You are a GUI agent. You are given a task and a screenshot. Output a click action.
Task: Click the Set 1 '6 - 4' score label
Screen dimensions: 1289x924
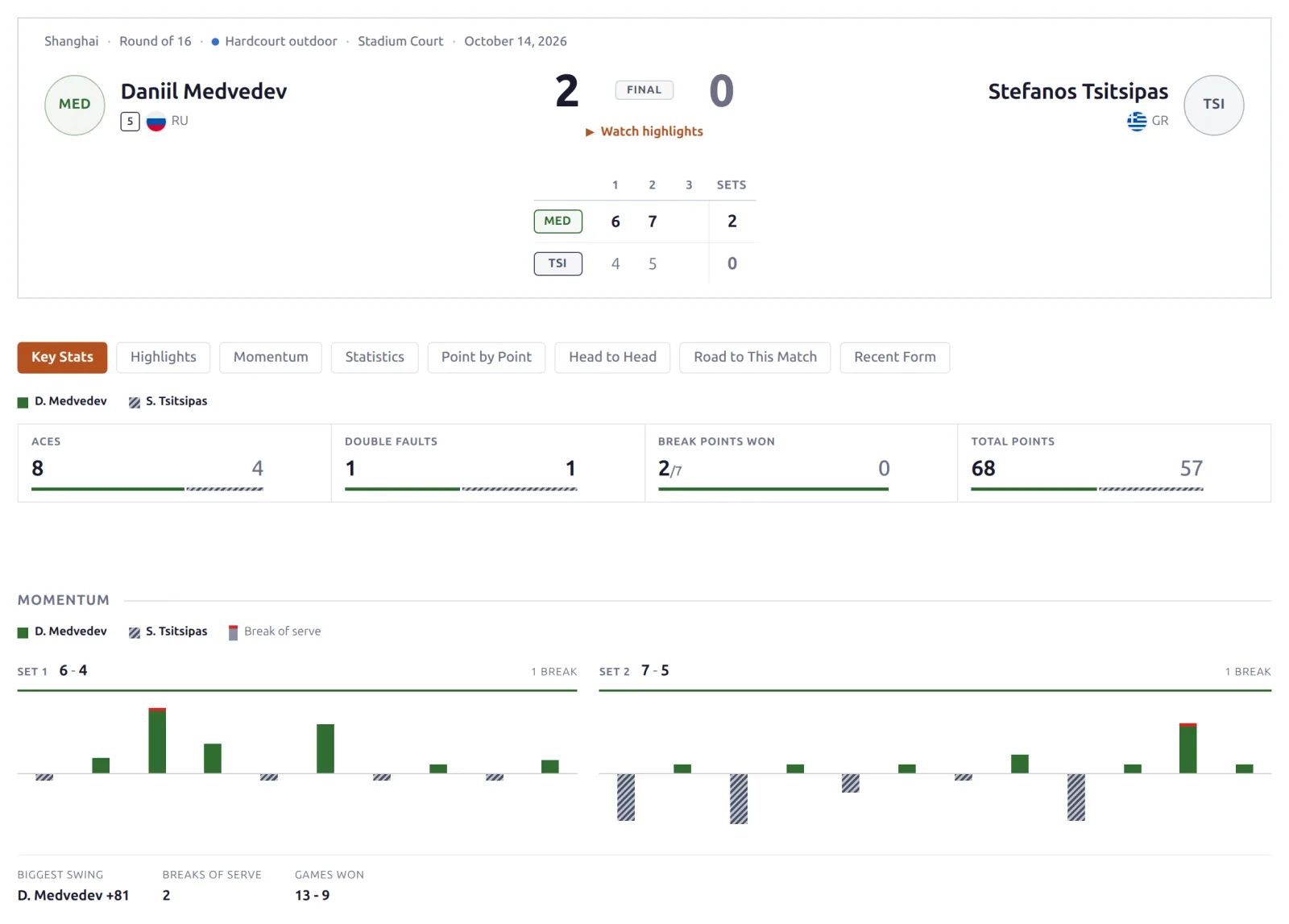[x=73, y=670]
